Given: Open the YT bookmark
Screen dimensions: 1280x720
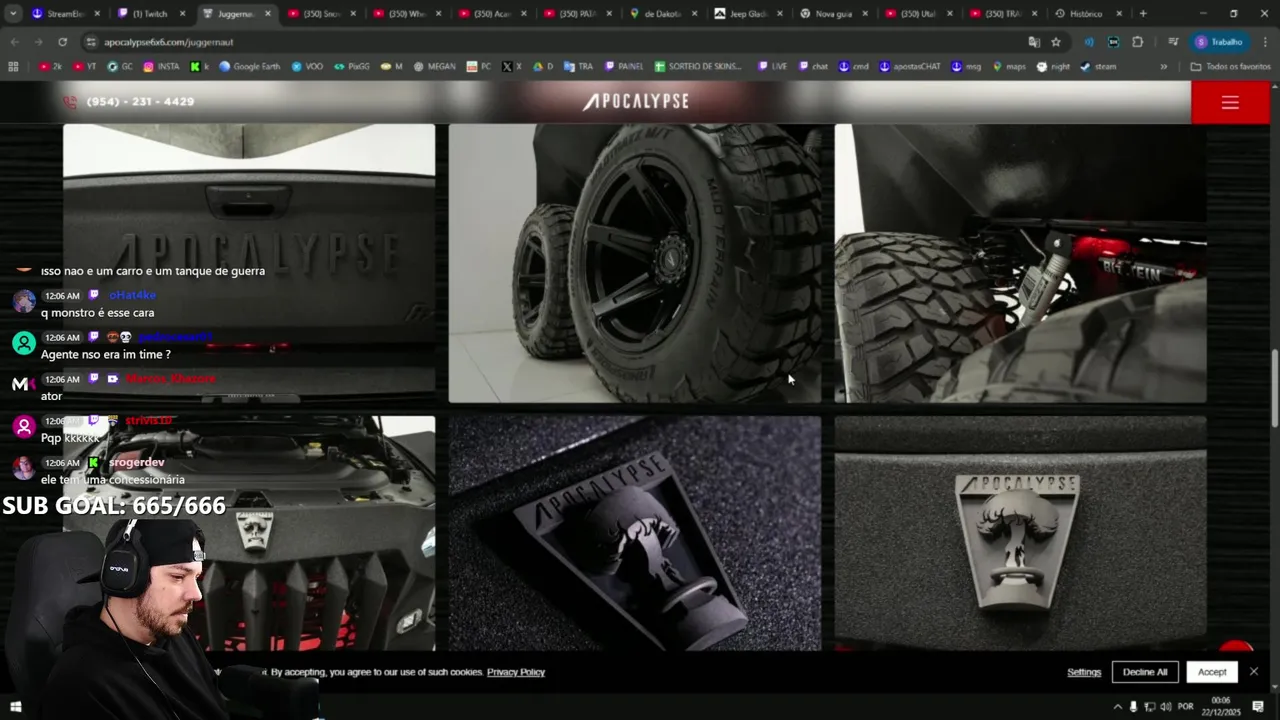Looking at the screenshot, I should click(85, 67).
